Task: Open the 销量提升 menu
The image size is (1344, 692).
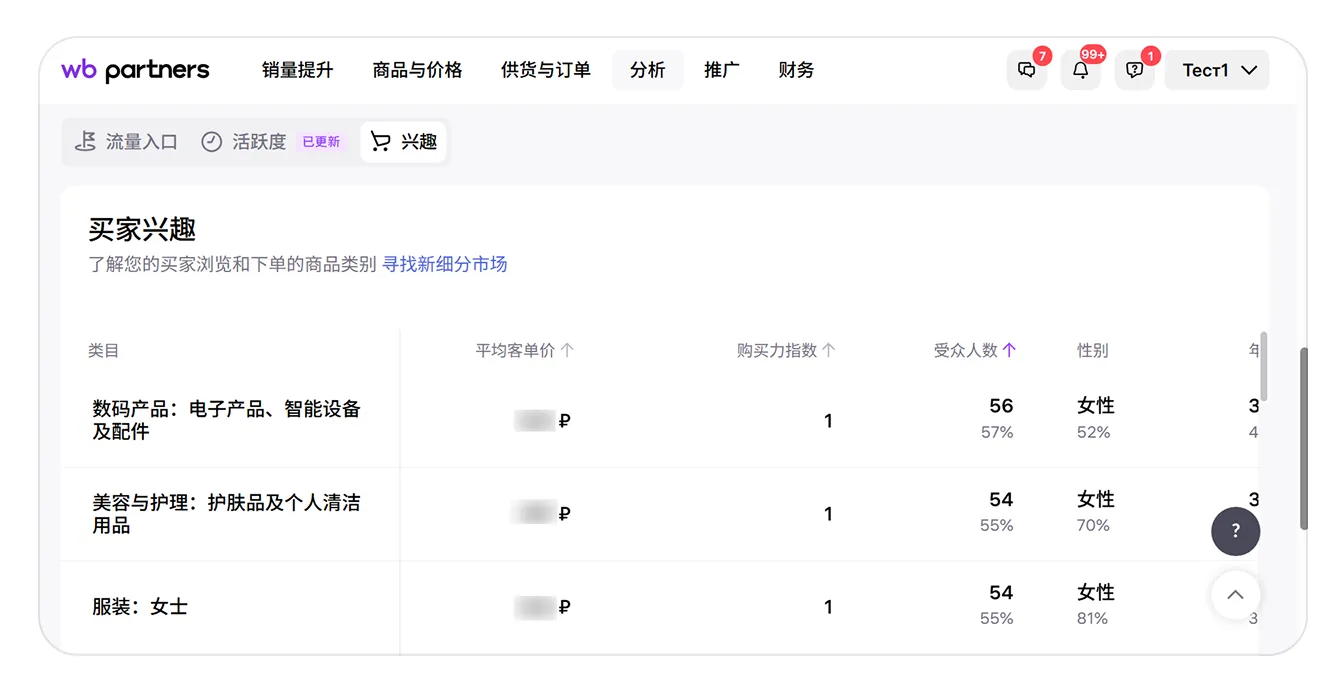Action: click(x=298, y=70)
